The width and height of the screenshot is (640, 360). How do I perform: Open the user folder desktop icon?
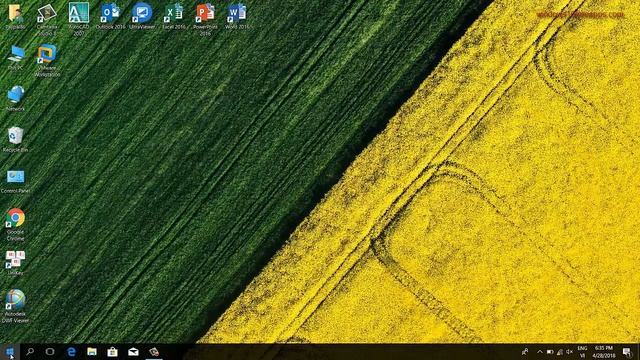[15, 16]
